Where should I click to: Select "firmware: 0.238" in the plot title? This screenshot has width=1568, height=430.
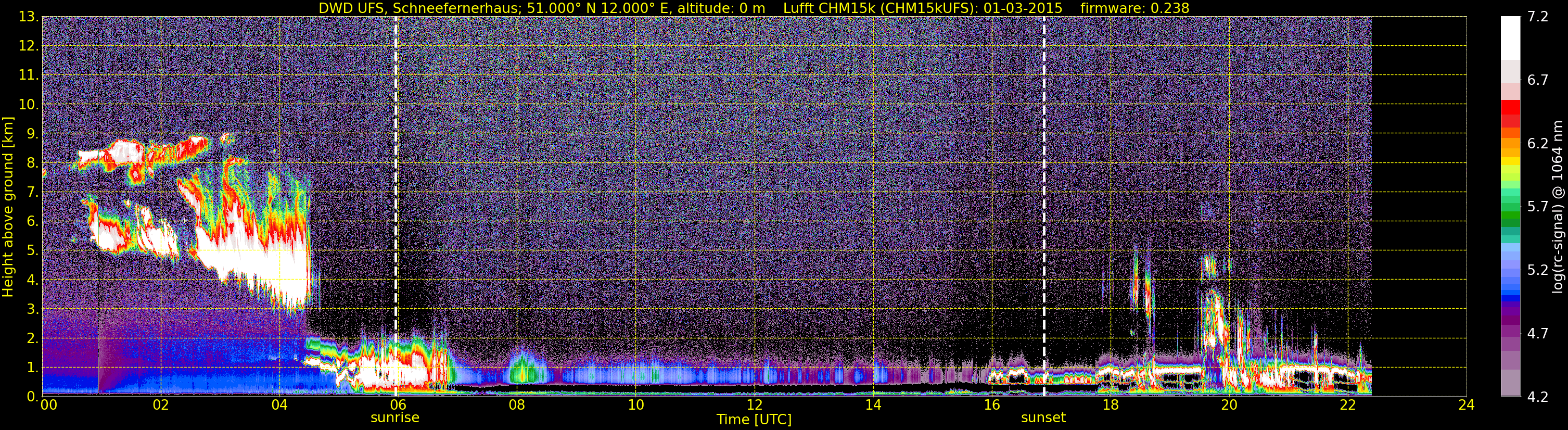tap(1134, 8)
